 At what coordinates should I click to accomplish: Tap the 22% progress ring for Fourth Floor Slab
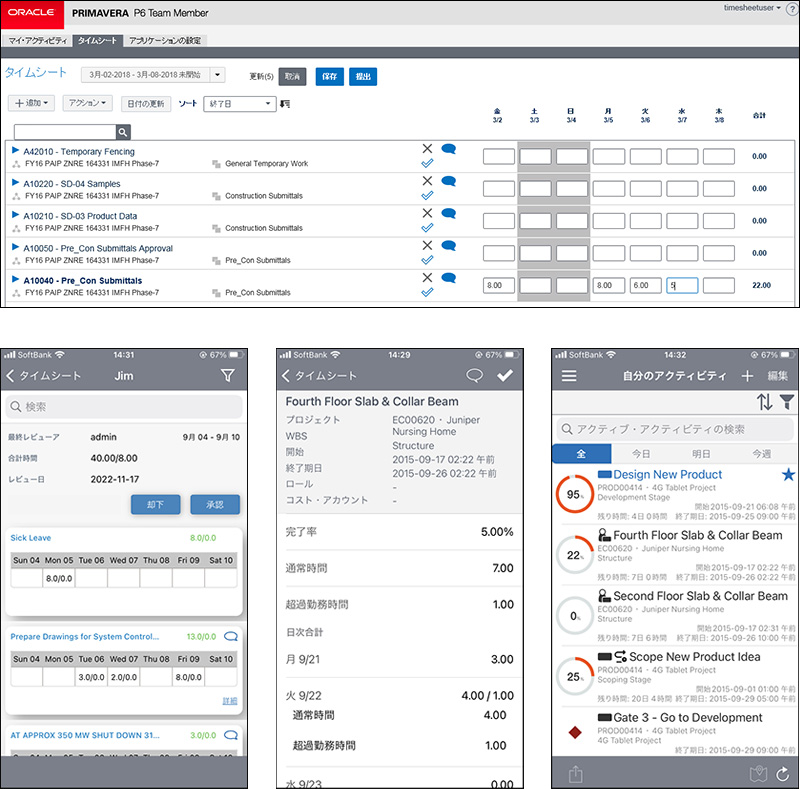click(574, 555)
